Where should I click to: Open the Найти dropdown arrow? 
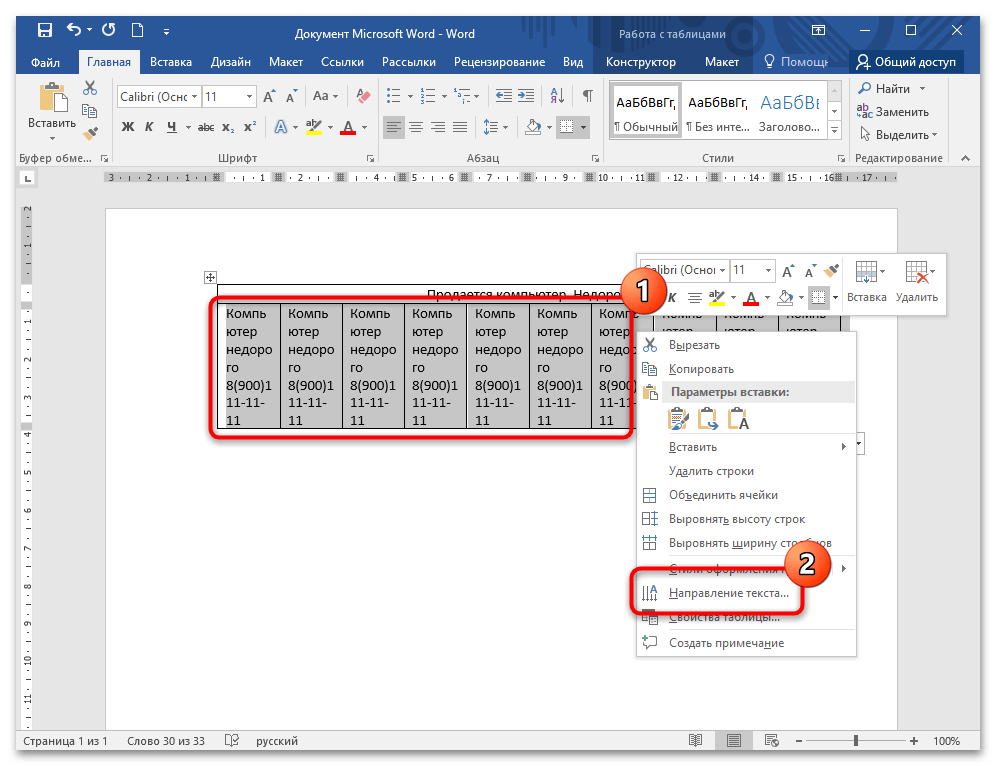point(922,88)
